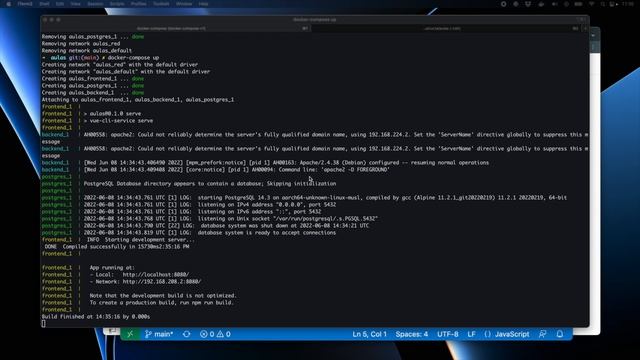Open the Profiles menu
This screenshot has height=360, width=640.
pyautogui.click(x=138, y=4)
